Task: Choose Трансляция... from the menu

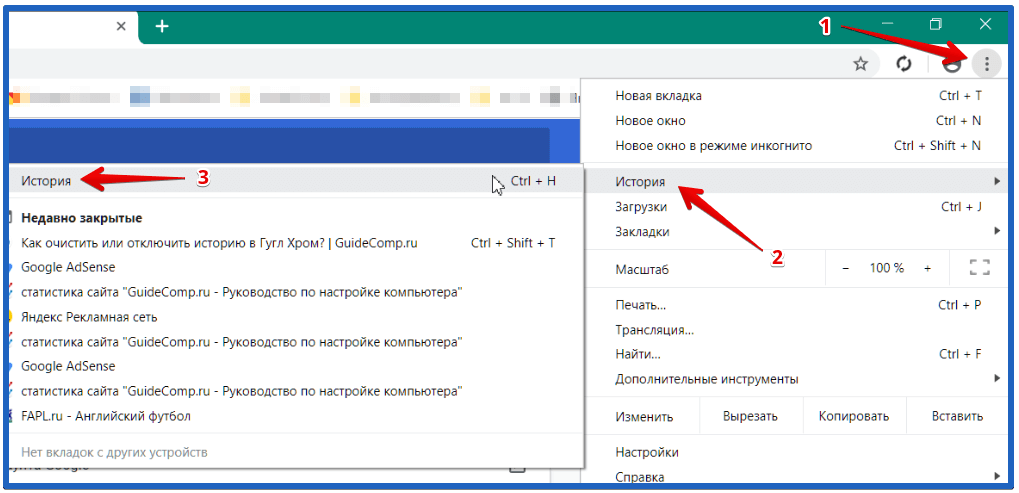Action: (794, 329)
